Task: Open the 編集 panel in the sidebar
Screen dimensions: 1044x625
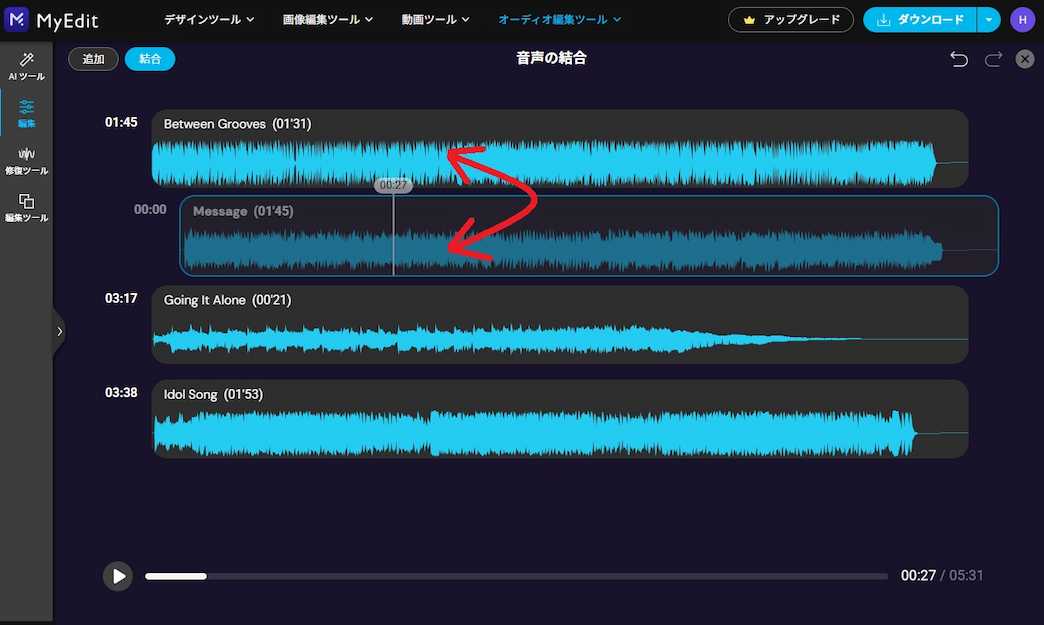Action: pos(26,112)
